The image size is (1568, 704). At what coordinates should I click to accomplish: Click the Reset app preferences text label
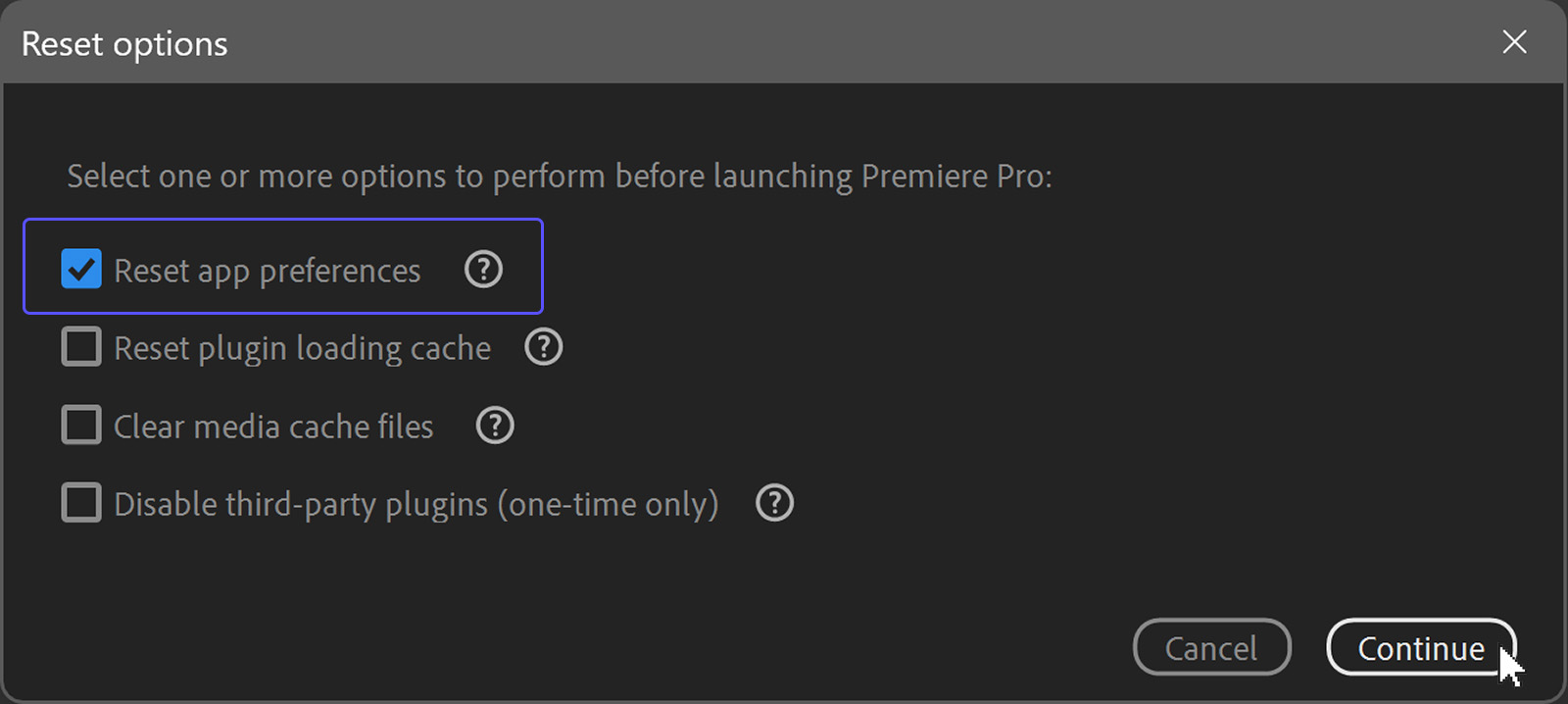(267, 269)
